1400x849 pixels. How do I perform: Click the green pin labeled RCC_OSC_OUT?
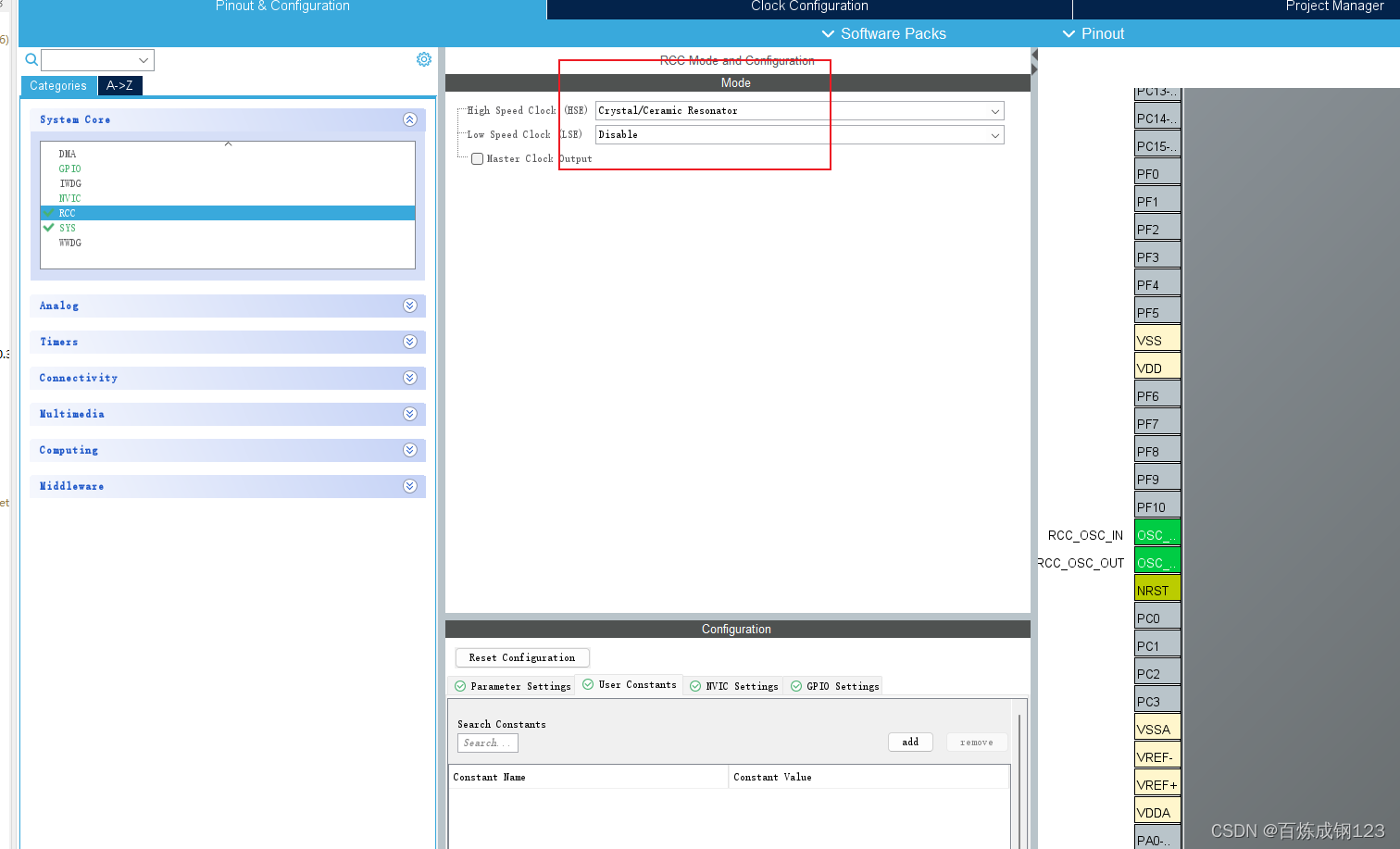tap(1157, 562)
